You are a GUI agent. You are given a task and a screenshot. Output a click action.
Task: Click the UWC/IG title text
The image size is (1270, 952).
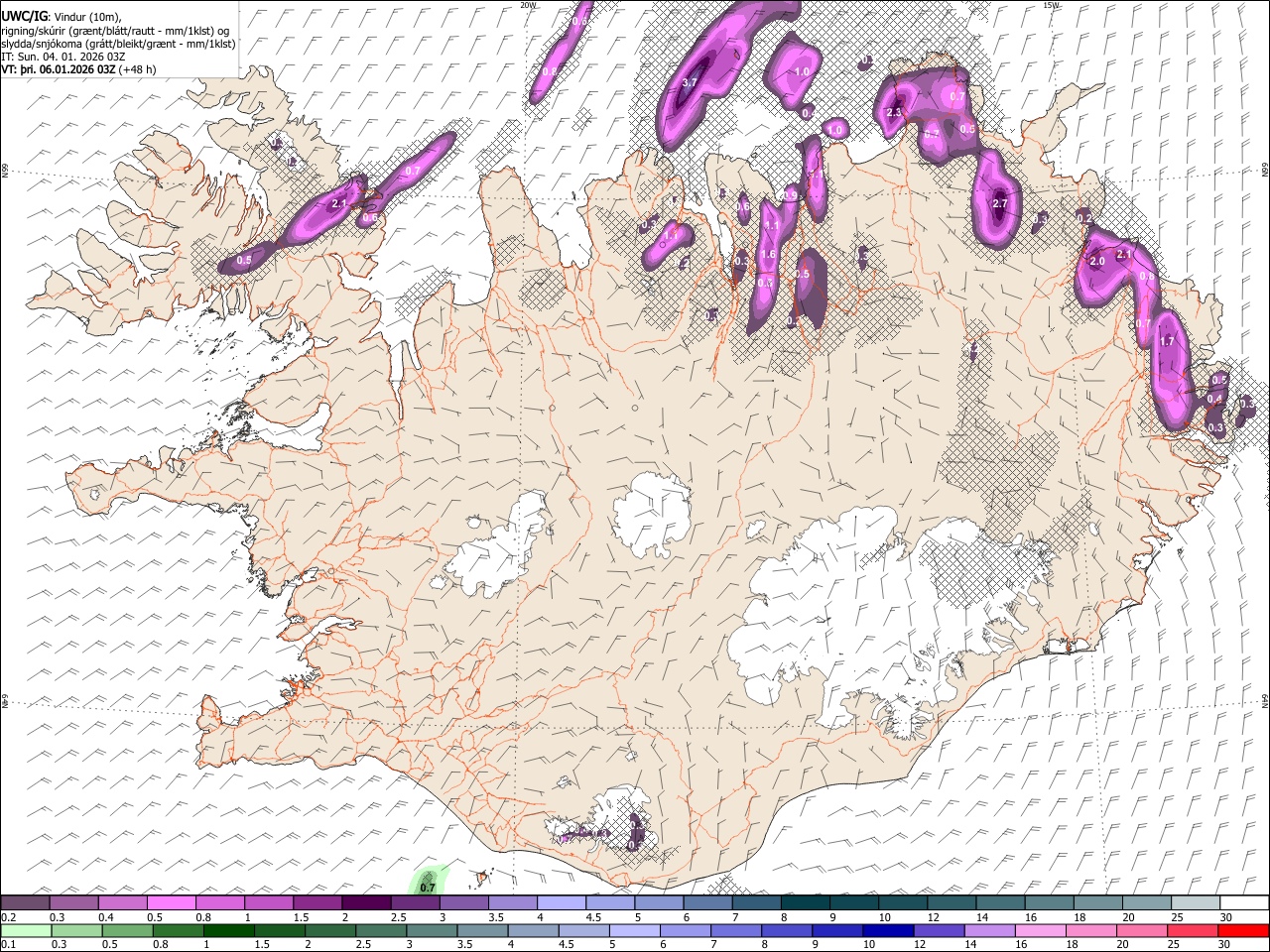tap(24, 15)
